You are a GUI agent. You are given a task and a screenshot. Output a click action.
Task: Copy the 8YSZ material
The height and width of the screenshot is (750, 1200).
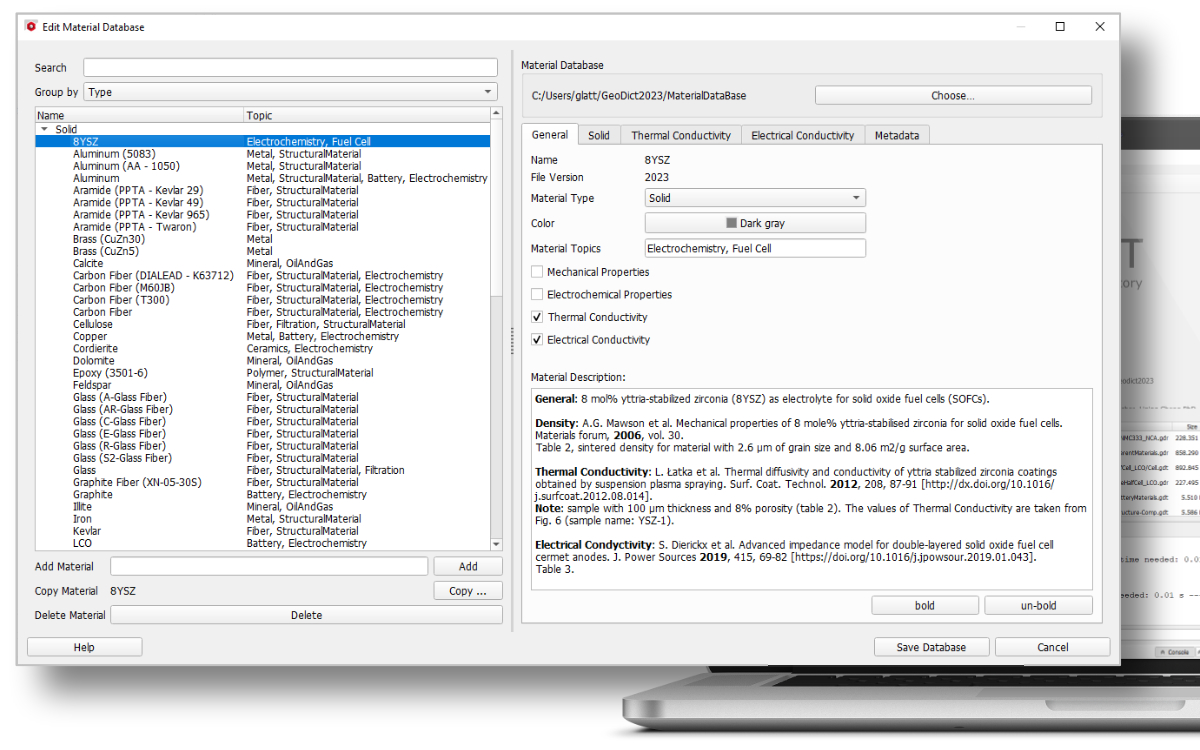click(468, 590)
